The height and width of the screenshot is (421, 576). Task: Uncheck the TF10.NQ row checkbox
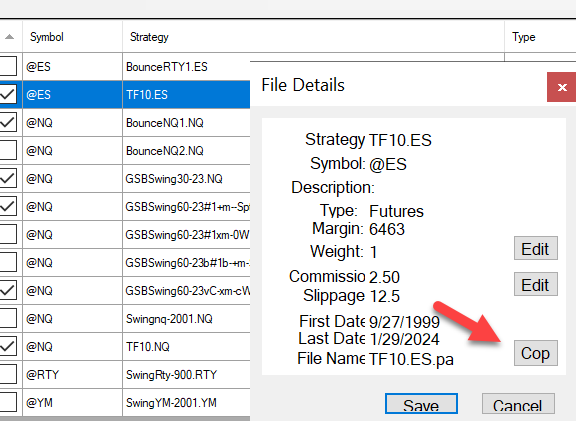[x=8, y=346]
